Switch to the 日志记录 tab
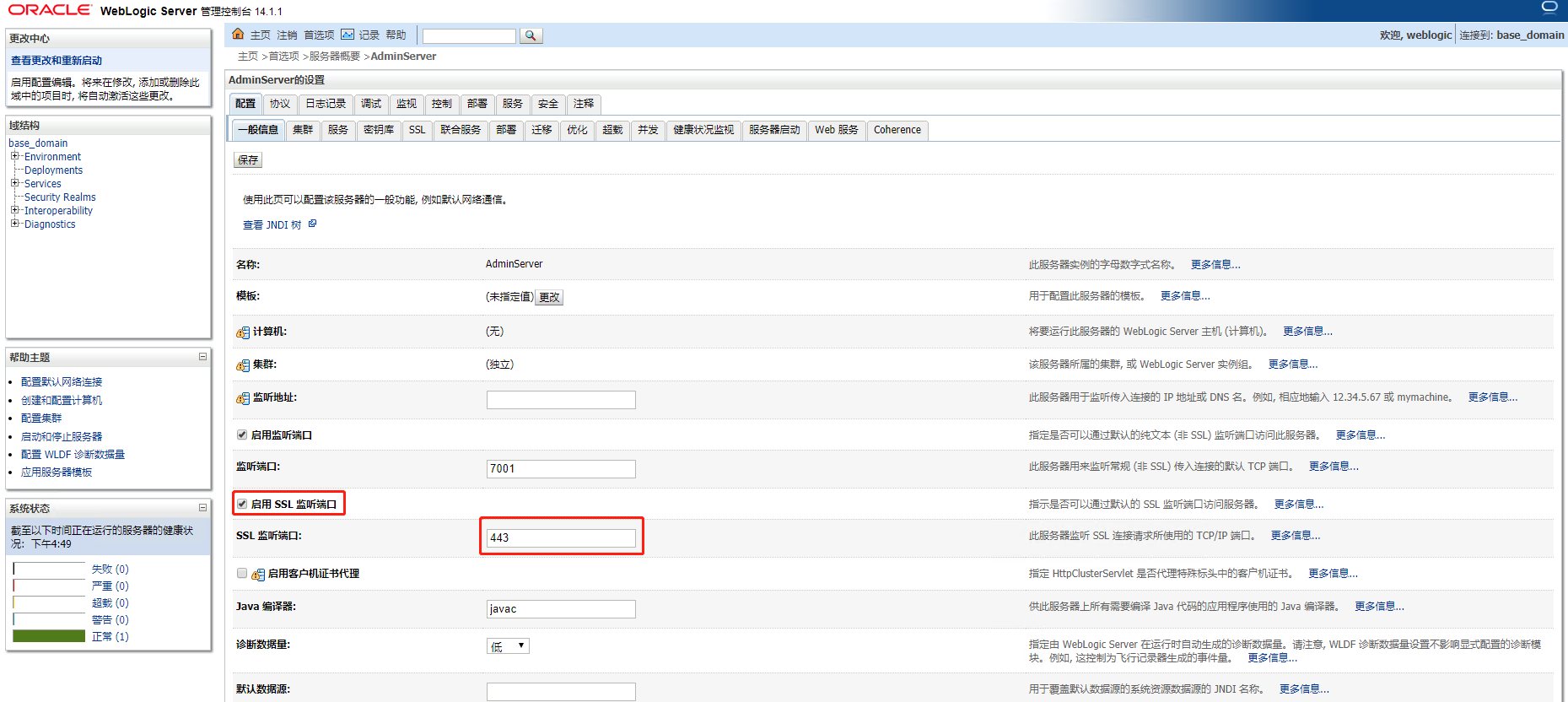The width and height of the screenshot is (1568, 702). [x=326, y=104]
